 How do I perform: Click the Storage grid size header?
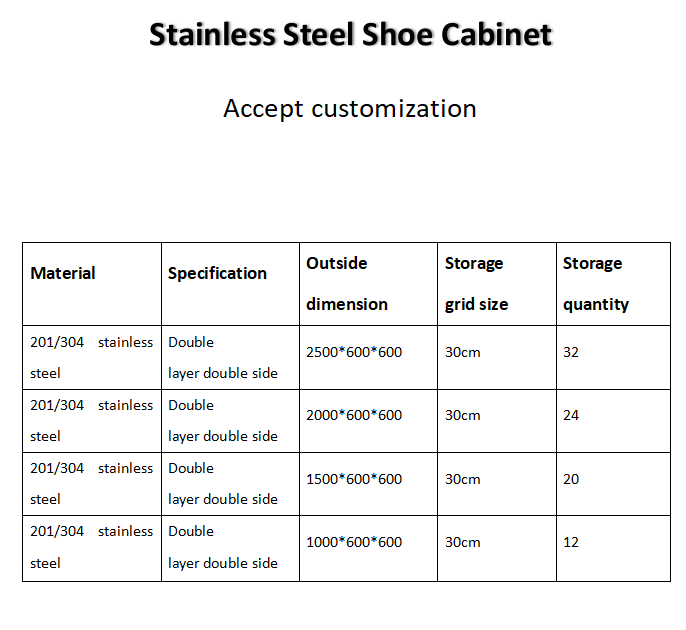(x=476, y=283)
